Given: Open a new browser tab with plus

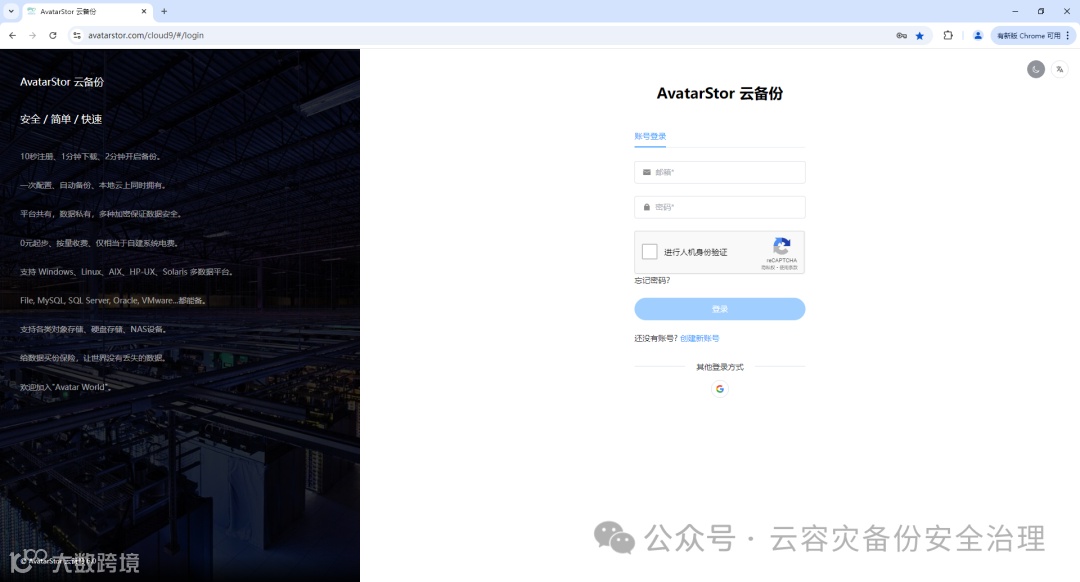Looking at the screenshot, I should point(164,11).
